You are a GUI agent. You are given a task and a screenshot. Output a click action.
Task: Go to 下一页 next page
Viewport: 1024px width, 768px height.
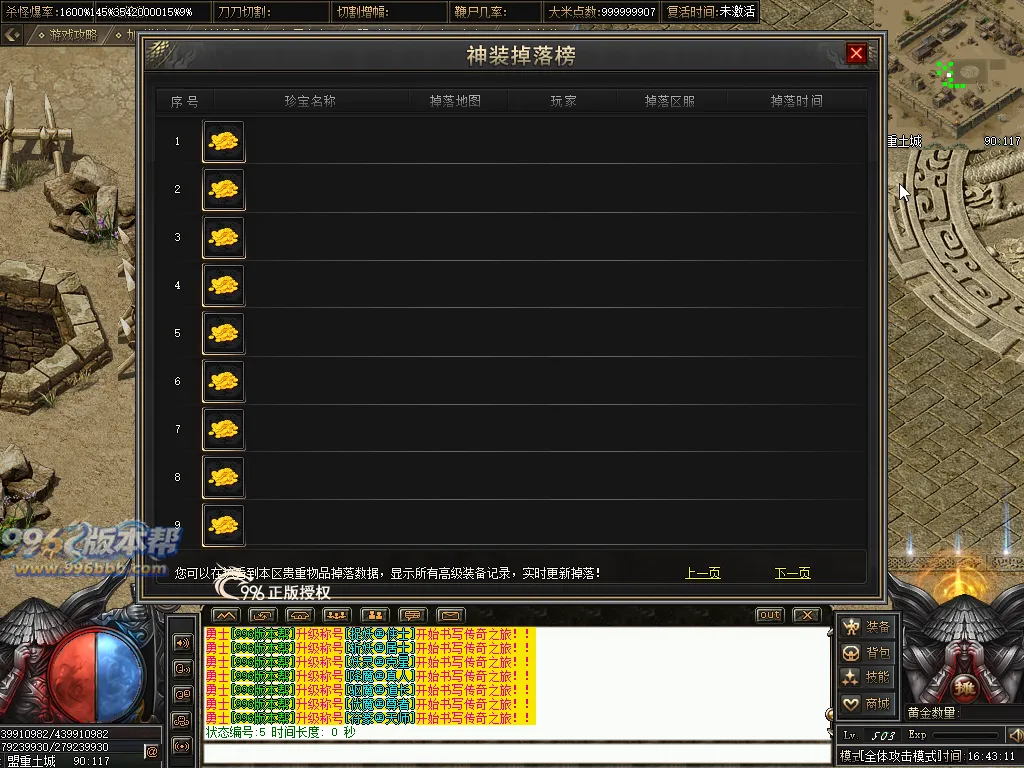(x=792, y=573)
